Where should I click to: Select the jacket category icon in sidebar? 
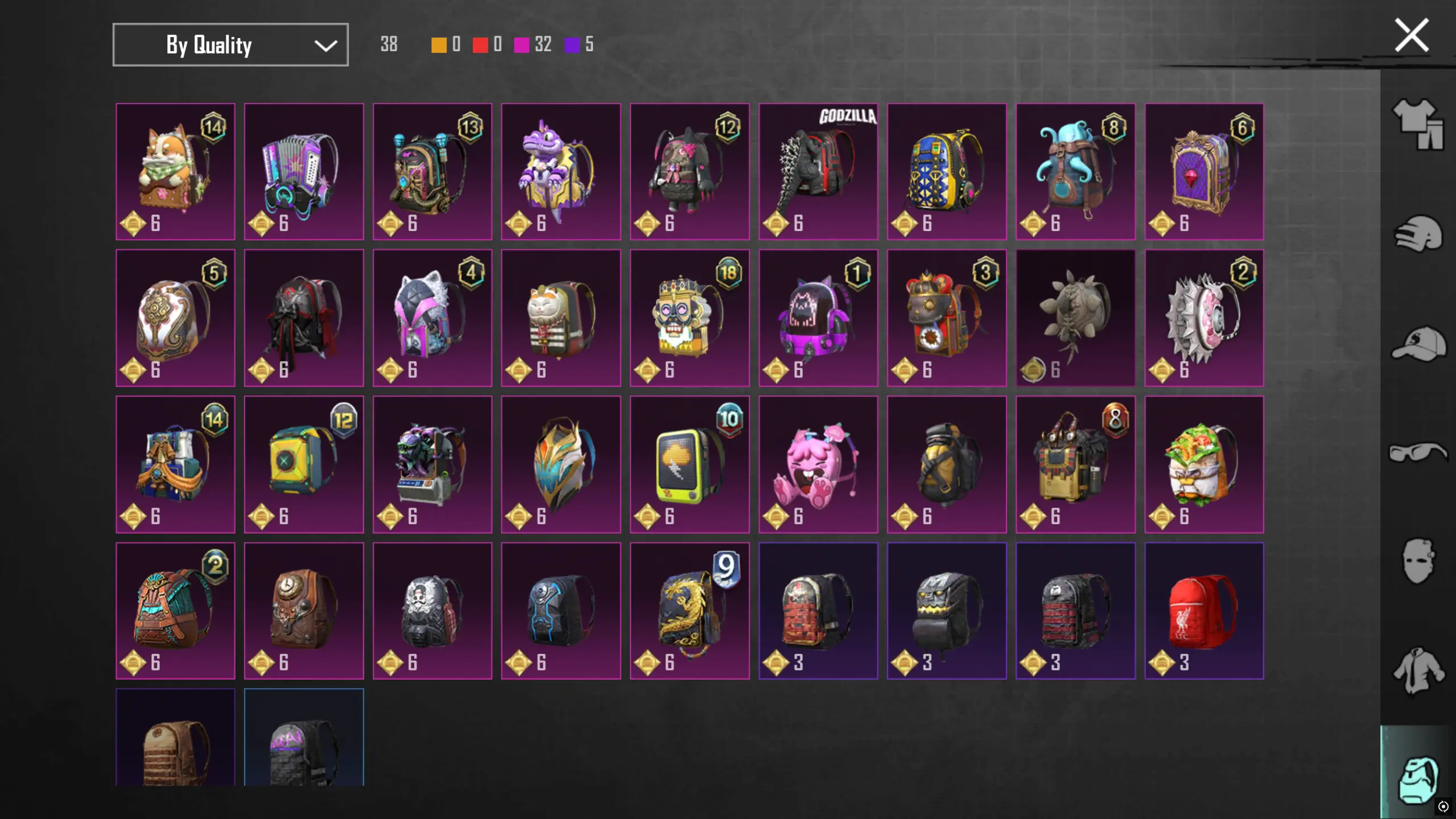(x=1418, y=671)
